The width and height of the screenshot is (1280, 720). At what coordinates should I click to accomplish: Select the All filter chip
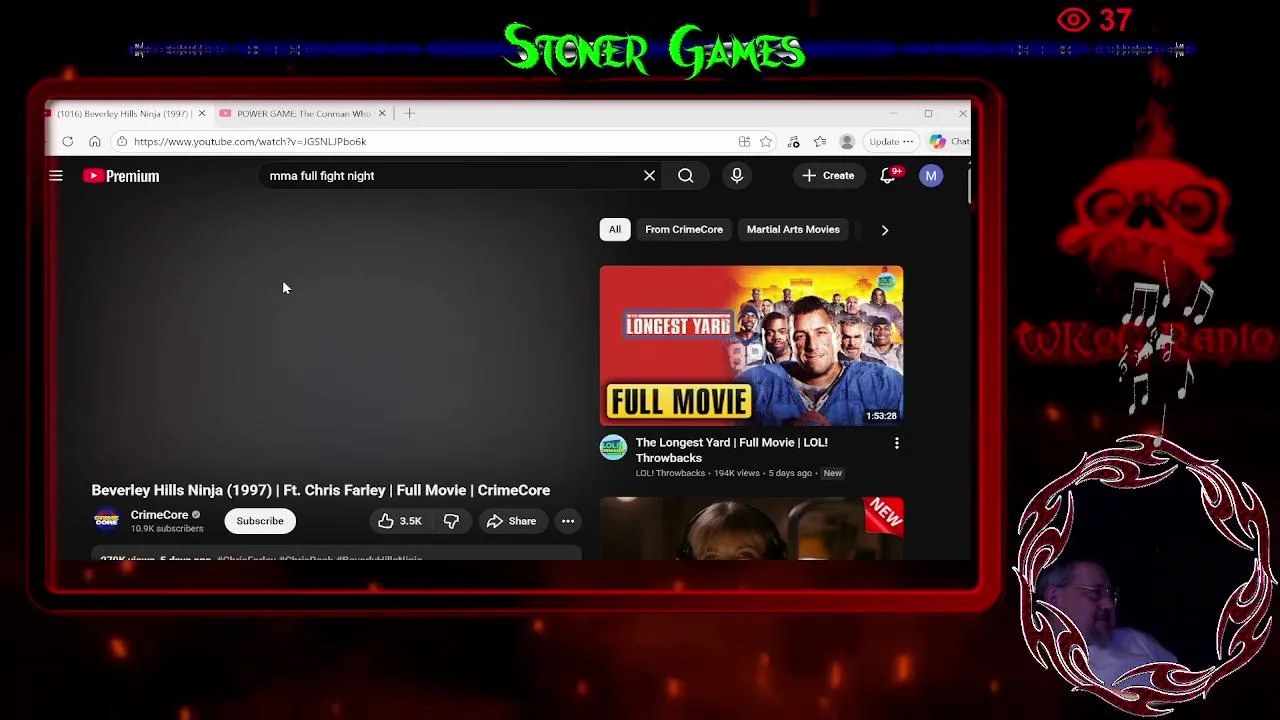tap(615, 229)
